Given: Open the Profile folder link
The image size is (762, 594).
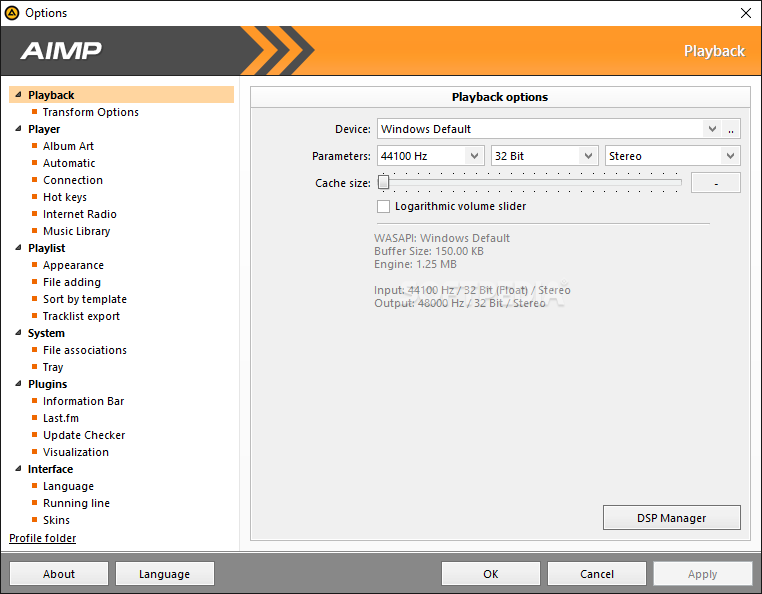Looking at the screenshot, I should (43, 538).
